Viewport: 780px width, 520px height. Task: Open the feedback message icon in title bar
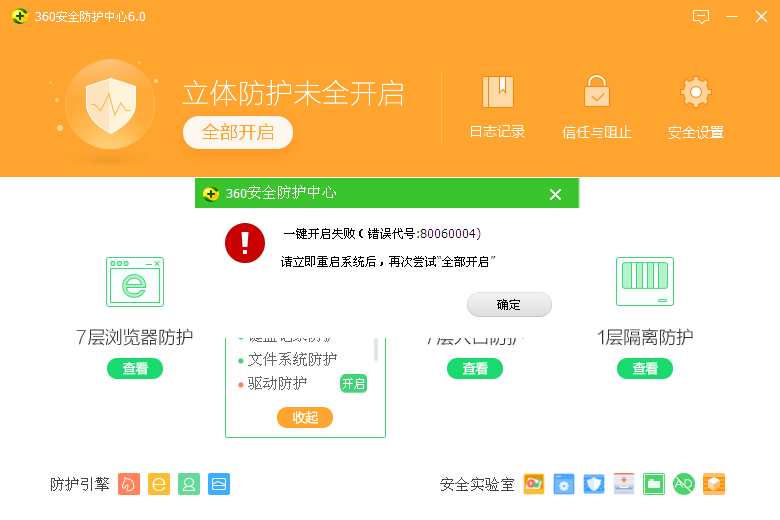(x=700, y=17)
